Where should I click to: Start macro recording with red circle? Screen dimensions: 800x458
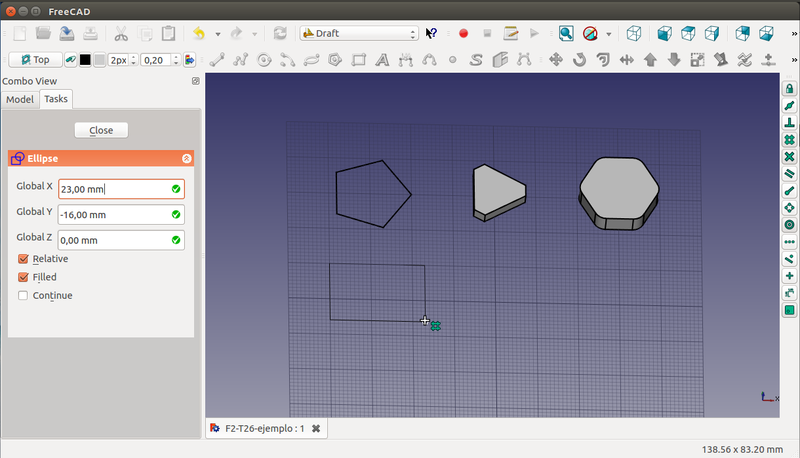(x=463, y=33)
